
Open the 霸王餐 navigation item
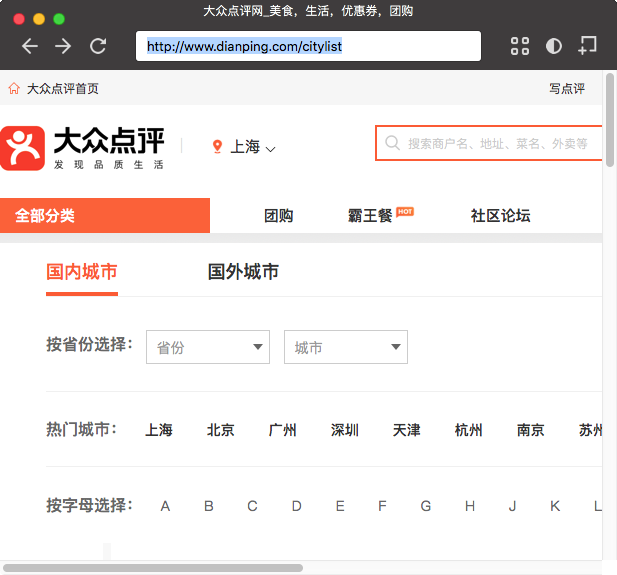(370, 216)
